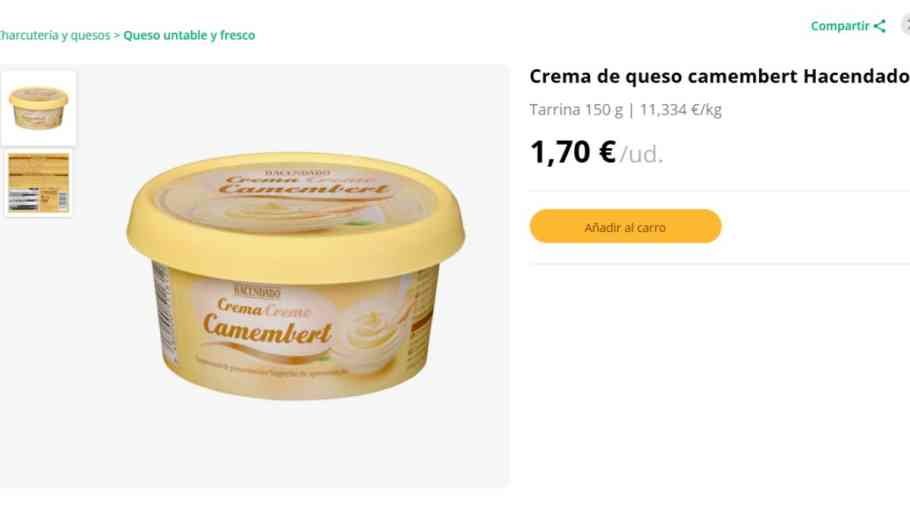This screenshot has width=910, height=512.
Task: Click the breadcrumb arrow separator
Action: coord(117,35)
